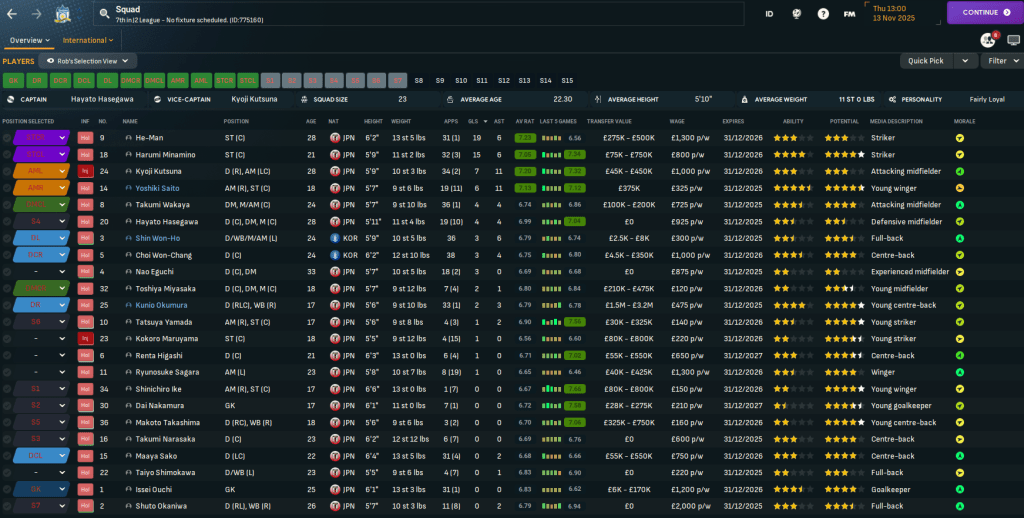Go back with the left arrow

coord(12,13)
